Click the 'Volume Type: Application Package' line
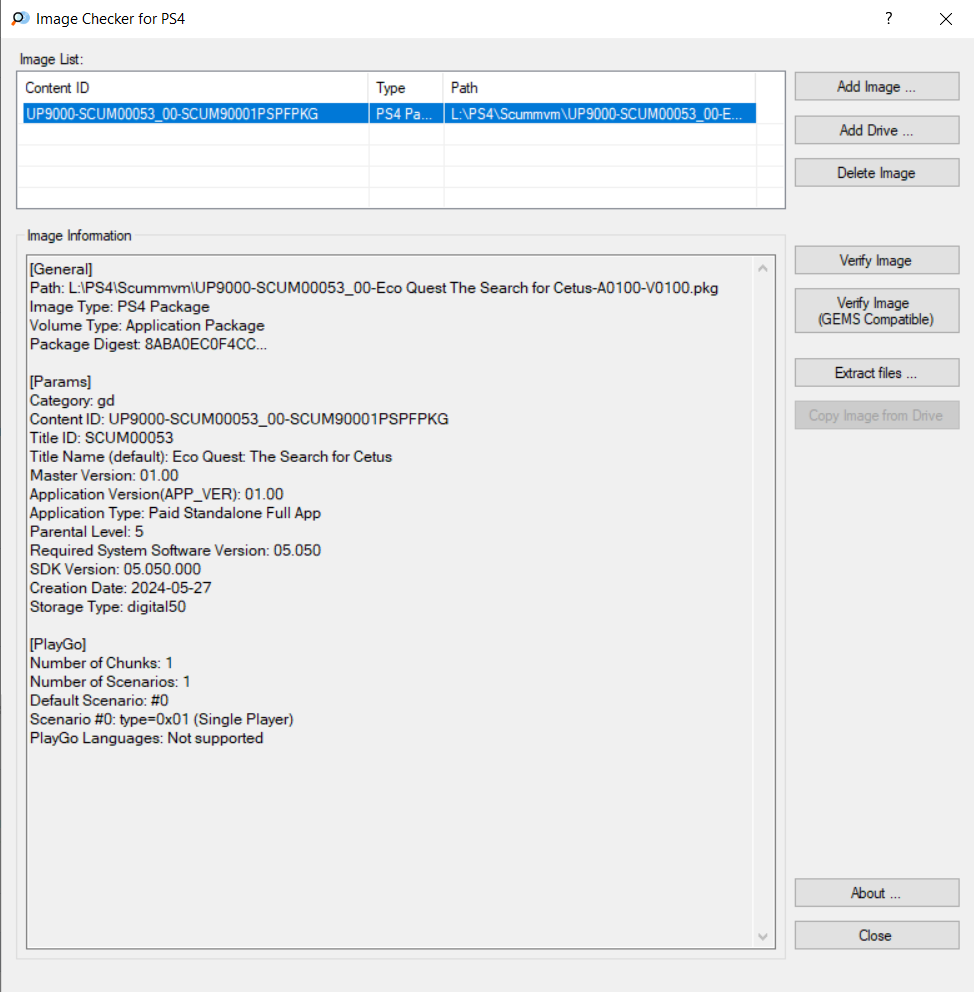Image resolution: width=974 pixels, height=992 pixels. 147,325
